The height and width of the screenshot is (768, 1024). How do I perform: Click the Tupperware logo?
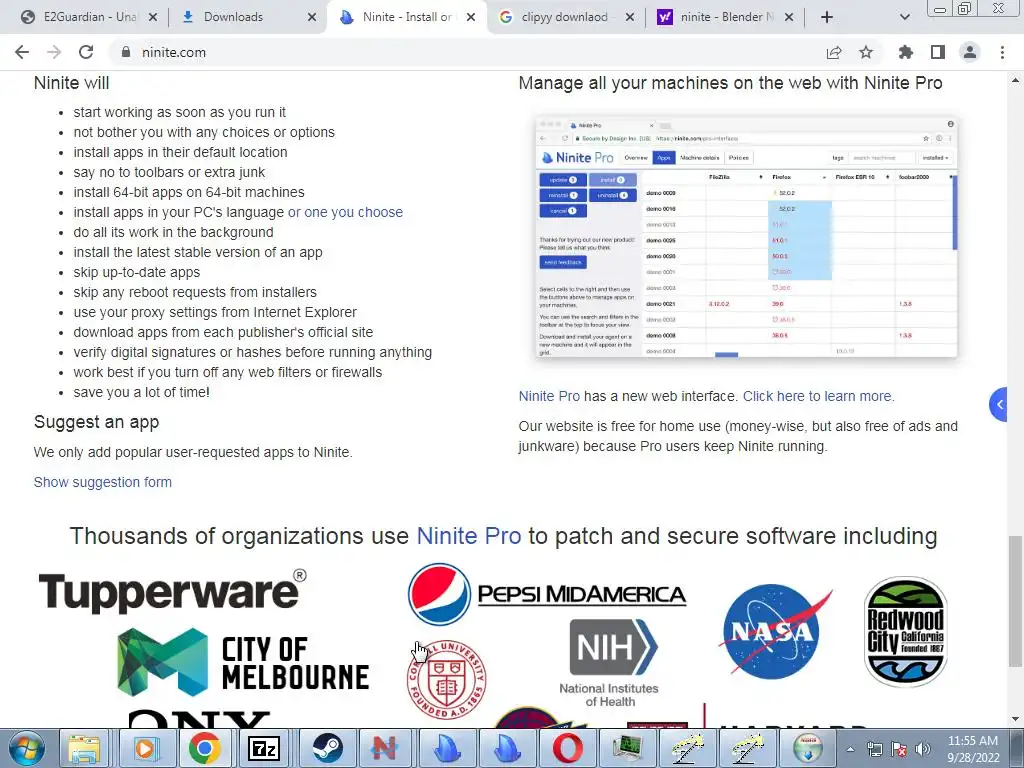tap(172, 591)
